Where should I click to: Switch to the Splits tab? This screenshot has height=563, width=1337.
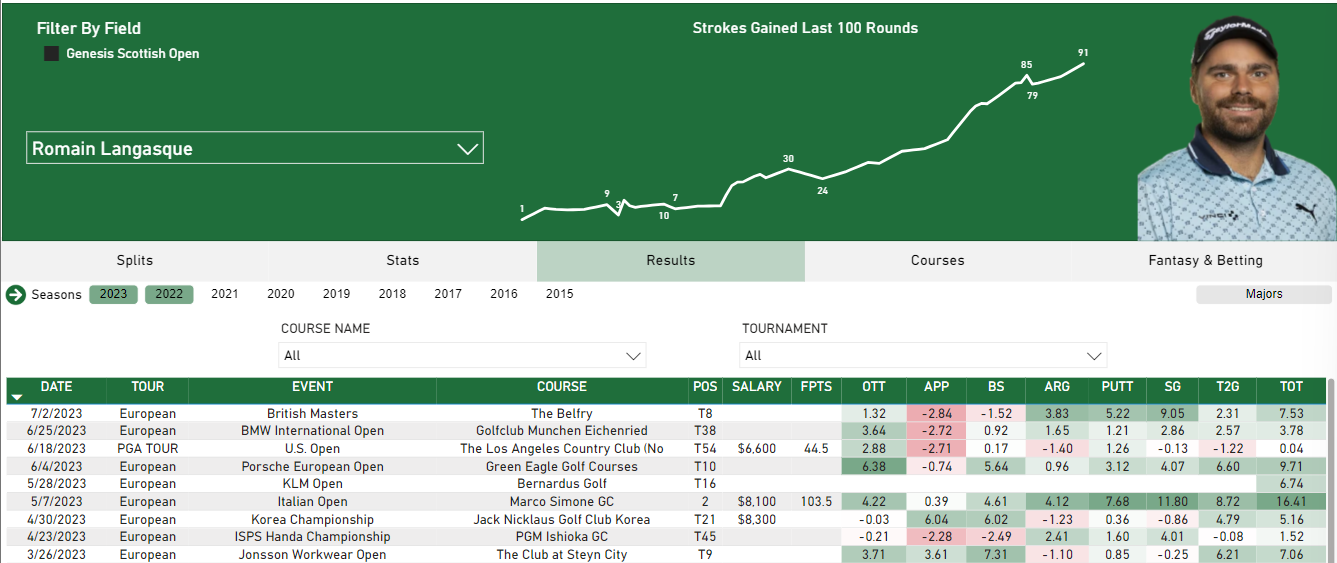135,261
